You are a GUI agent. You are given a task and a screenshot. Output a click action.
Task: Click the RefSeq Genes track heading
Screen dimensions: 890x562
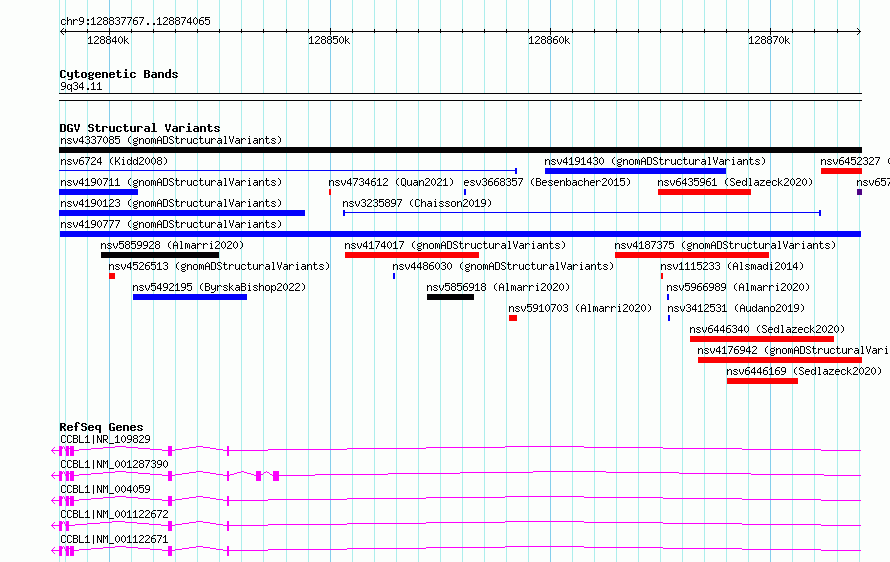pyautogui.click(x=102, y=427)
